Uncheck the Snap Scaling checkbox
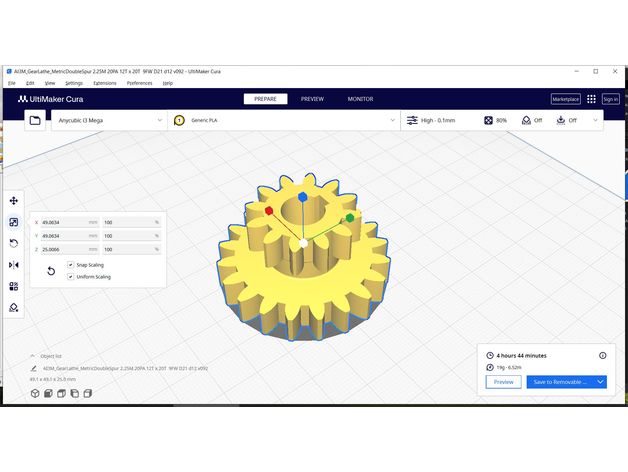This screenshot has height=472, width=628. (70, 265)
